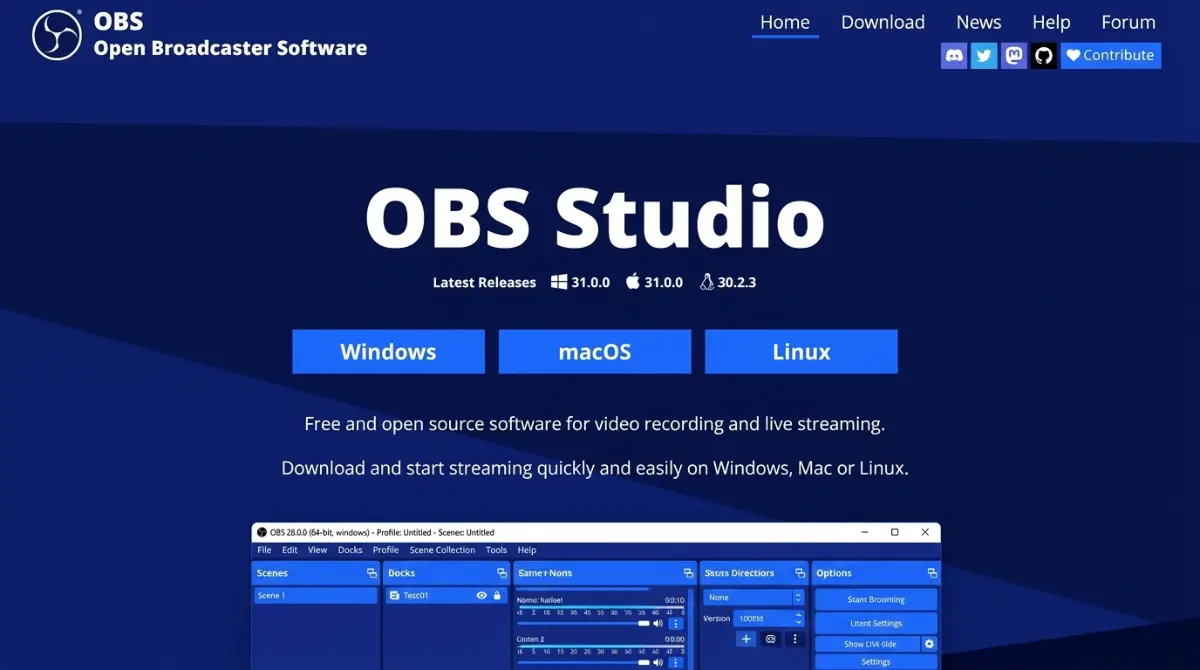Click the gear icon beside Show LIVK-tilde
The height and width of the screenshot is (670, 1200).
929,644
